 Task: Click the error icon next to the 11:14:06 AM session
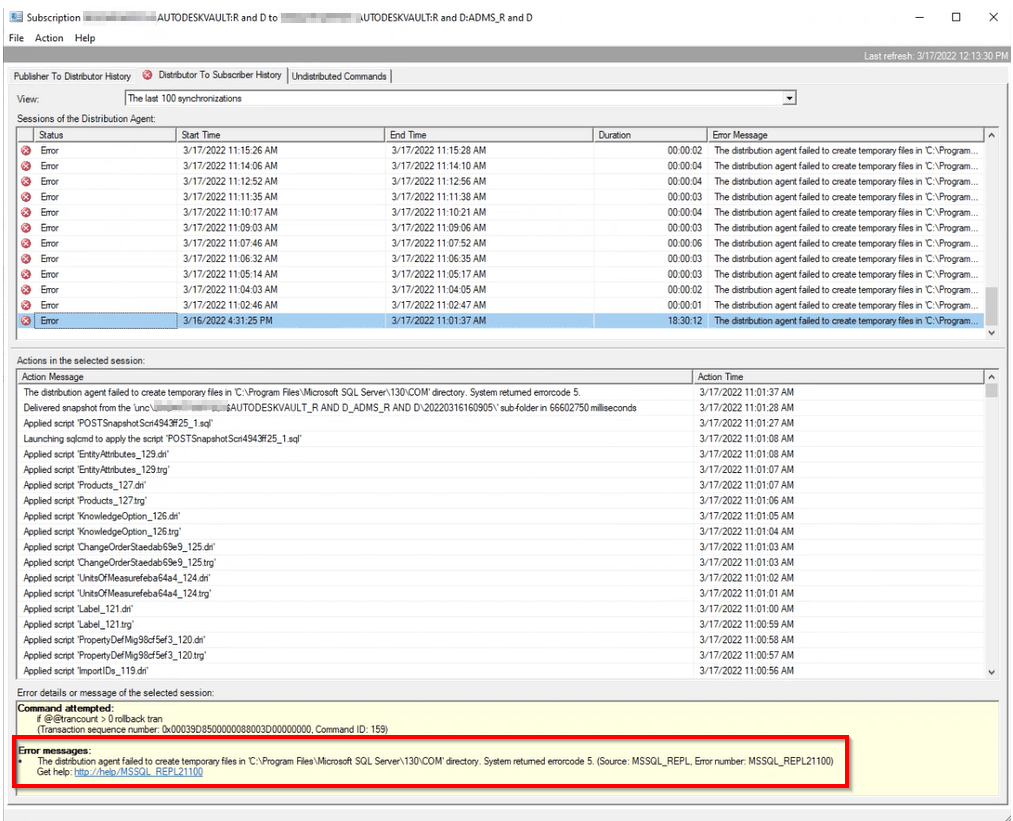pos(26,165)
